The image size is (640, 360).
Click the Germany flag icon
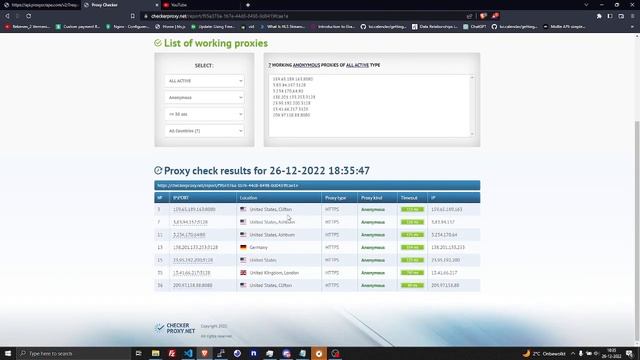click(x=243, y=247)
